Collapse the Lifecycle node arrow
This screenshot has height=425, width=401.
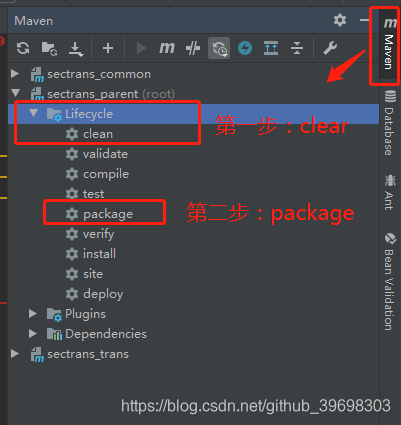pos(33,113)
